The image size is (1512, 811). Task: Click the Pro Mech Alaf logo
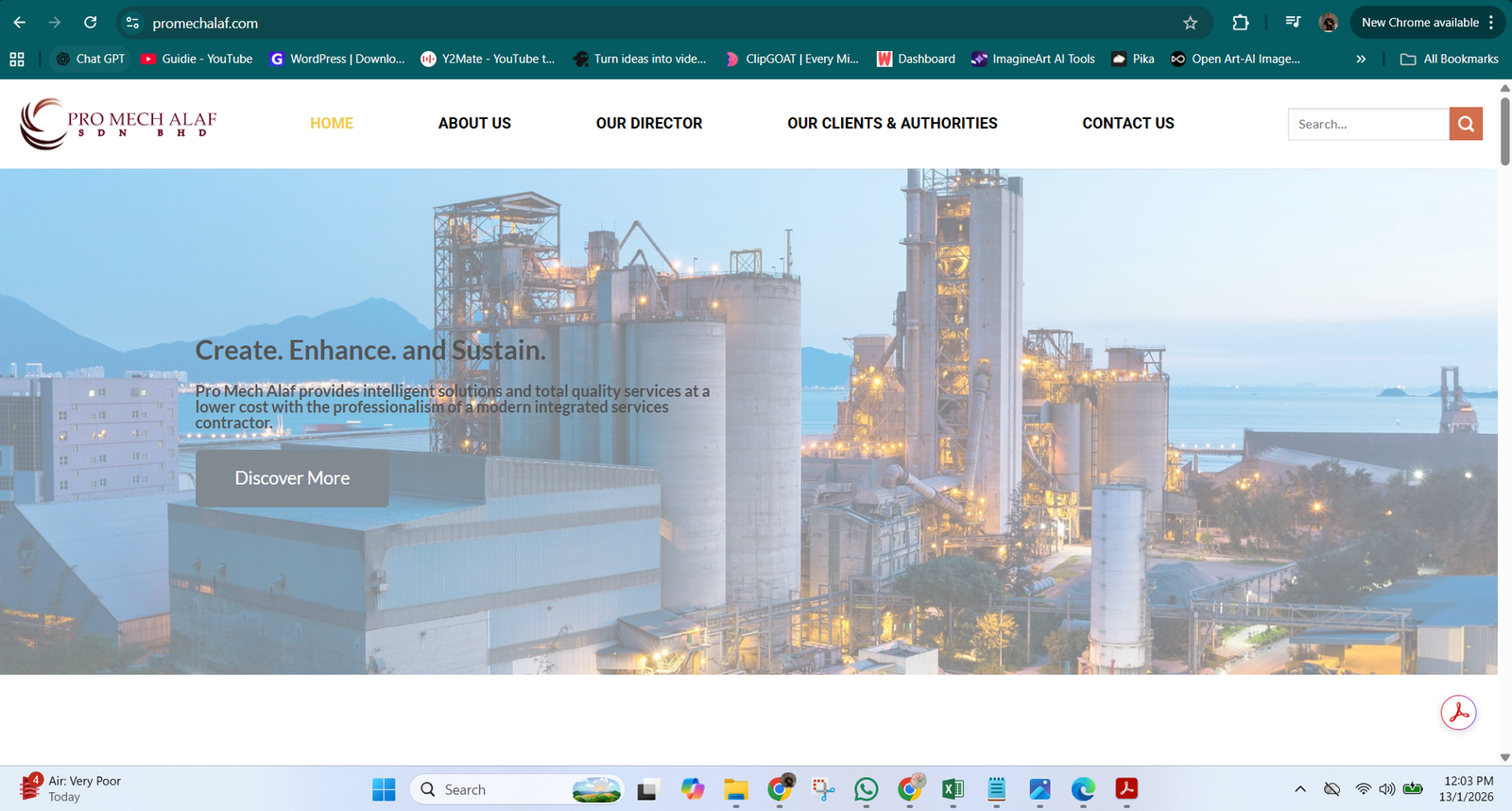coord(118,124)
